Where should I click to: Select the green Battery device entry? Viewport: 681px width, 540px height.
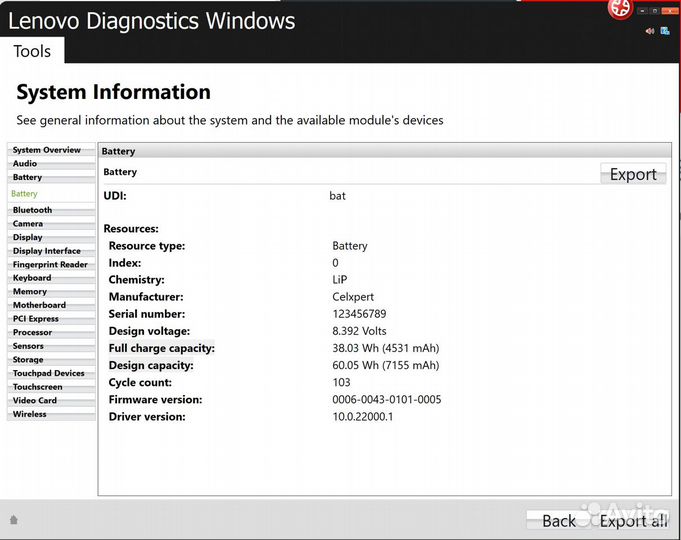[51, 194]
